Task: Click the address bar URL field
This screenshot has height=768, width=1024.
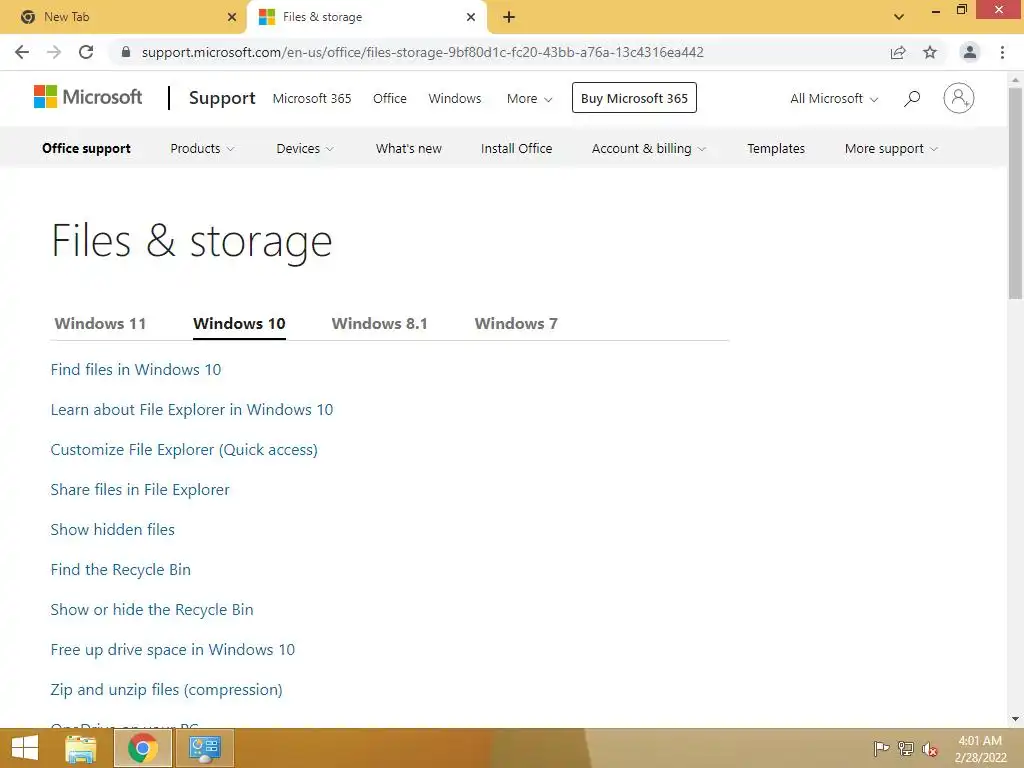Action: click(x=423, y=52)
